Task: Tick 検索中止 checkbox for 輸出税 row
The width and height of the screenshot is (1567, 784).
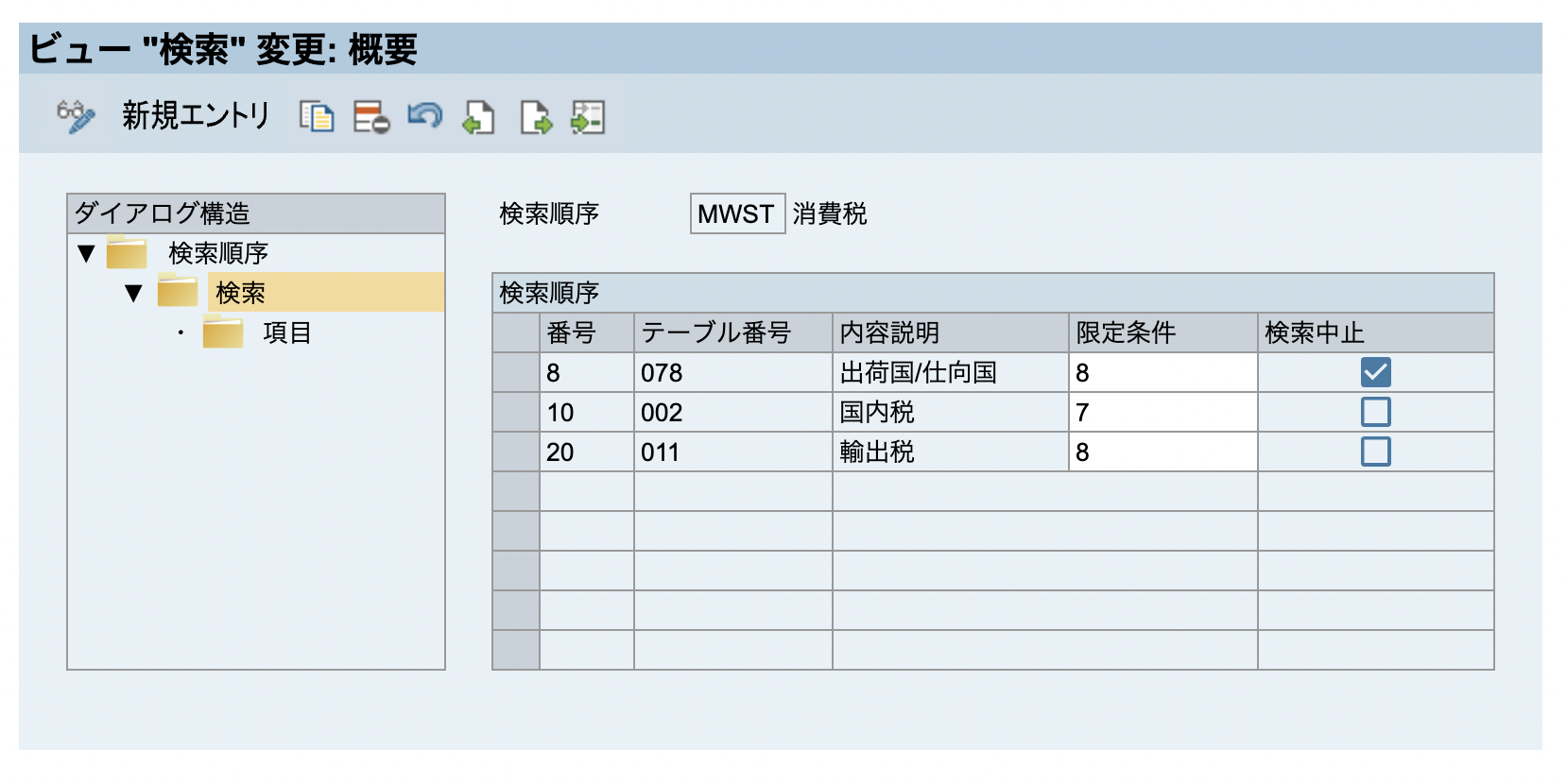Action: [1375, 452]
